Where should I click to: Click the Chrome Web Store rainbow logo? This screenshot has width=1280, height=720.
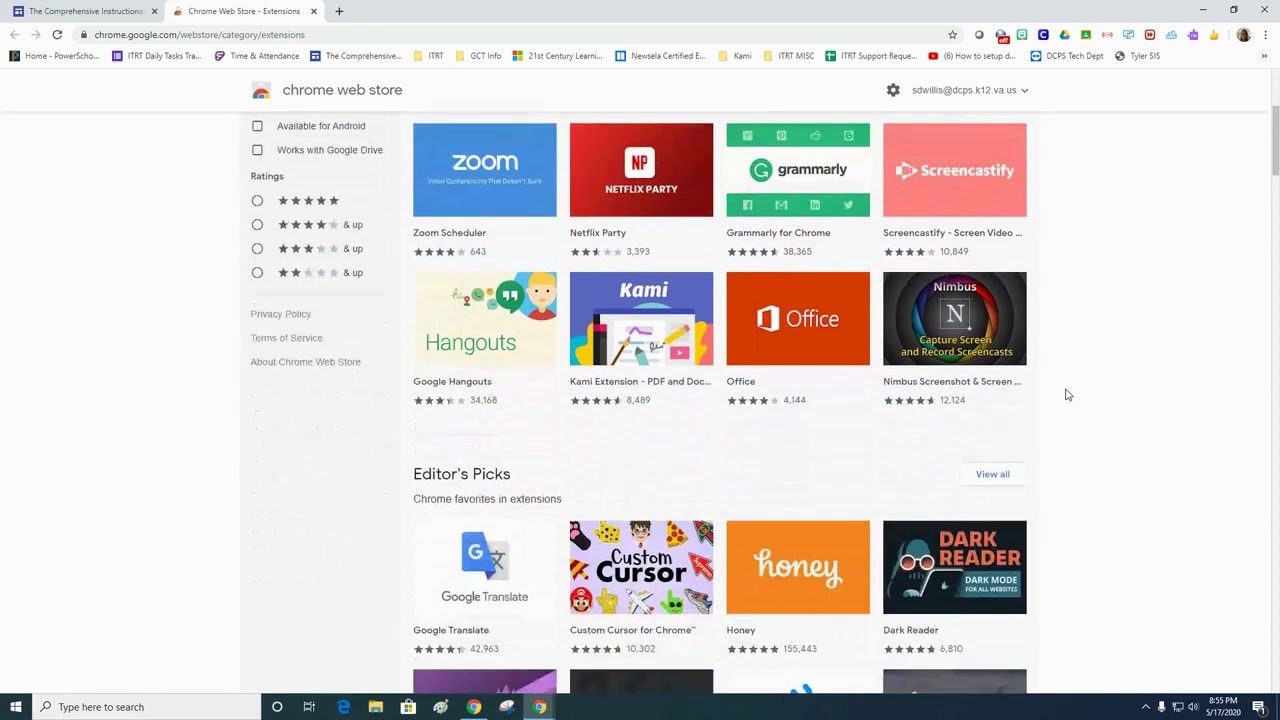(261, 91)
